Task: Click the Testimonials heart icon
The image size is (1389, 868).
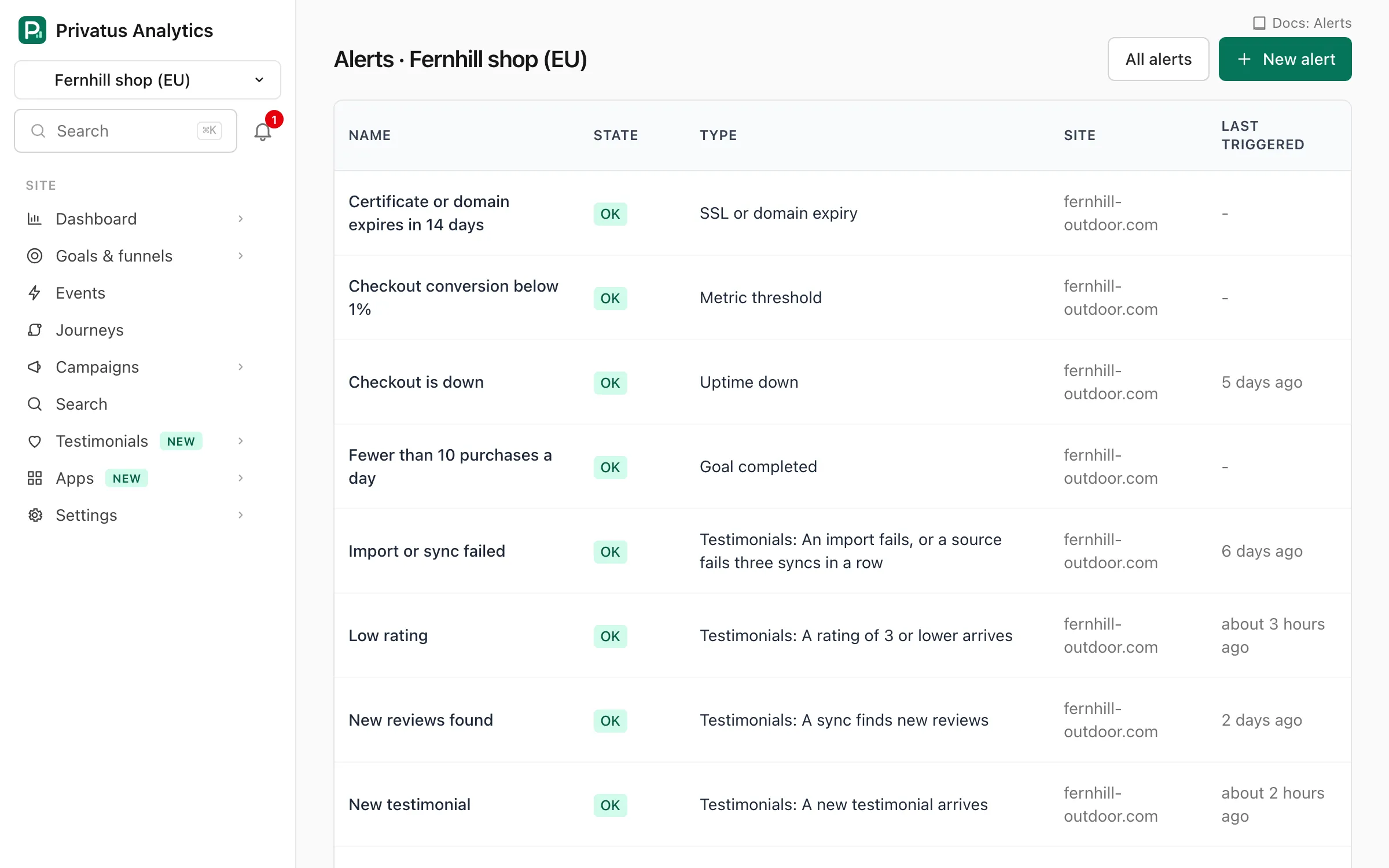Action: 35,441
